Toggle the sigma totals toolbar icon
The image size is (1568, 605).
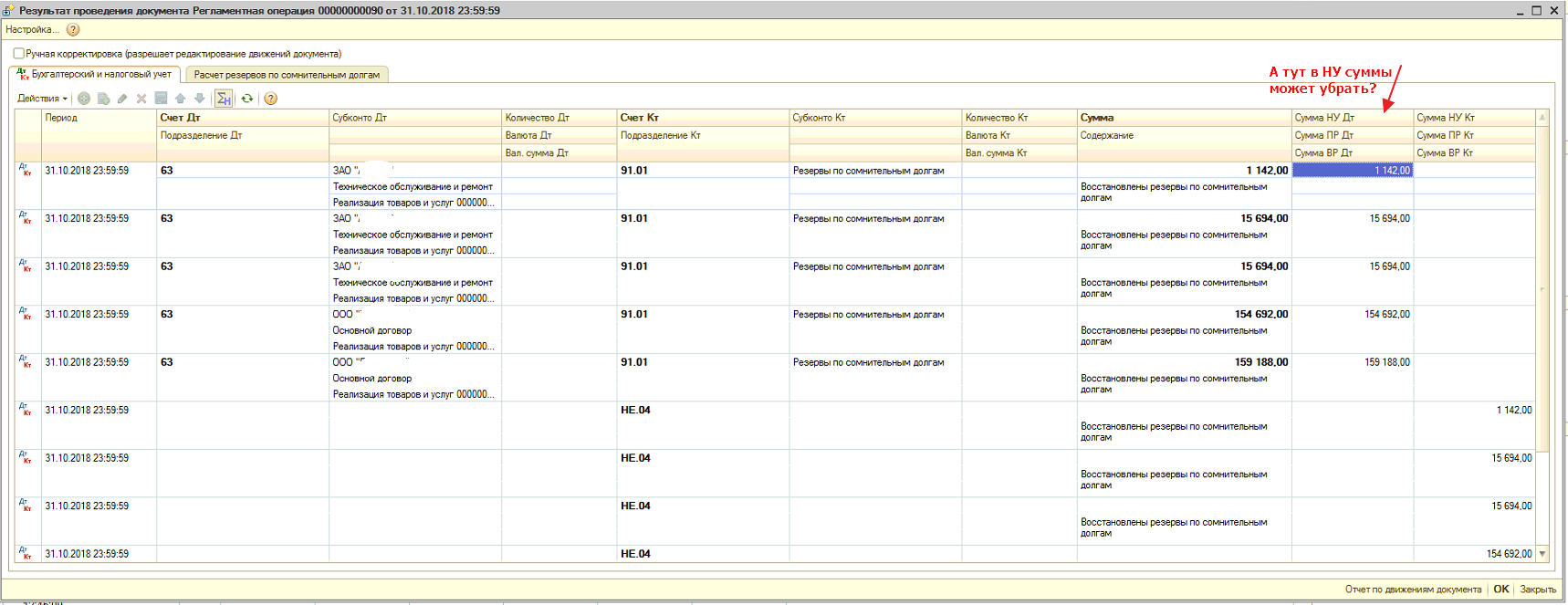224,99
